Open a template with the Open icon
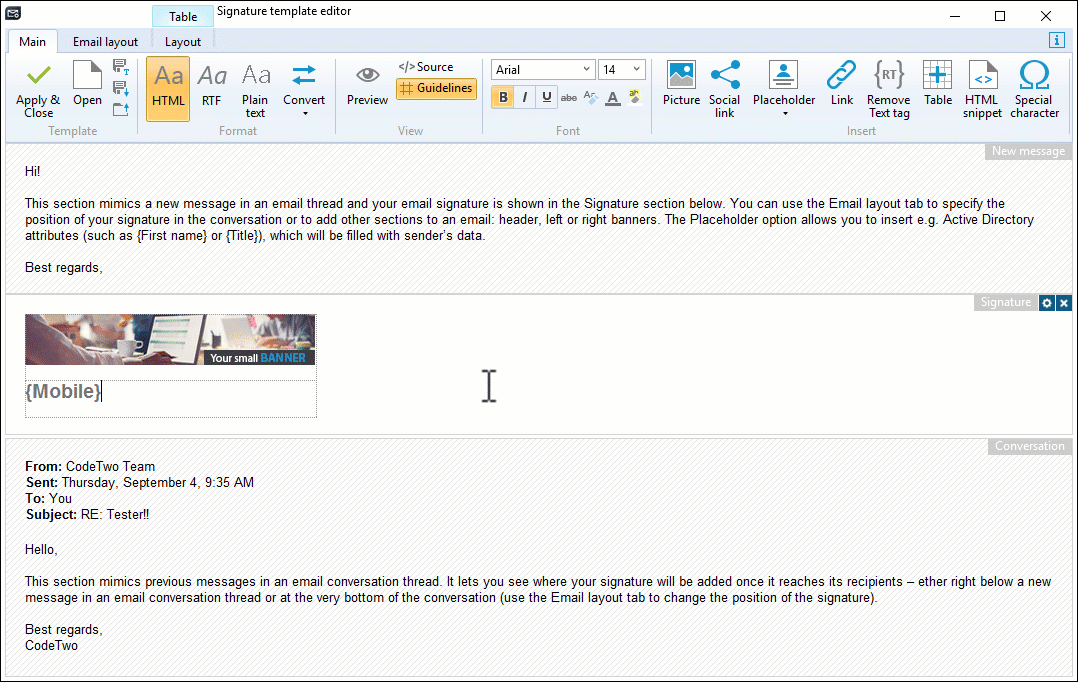The height and width of the screenshot is (682, 1078). click(x=87, y=84)
